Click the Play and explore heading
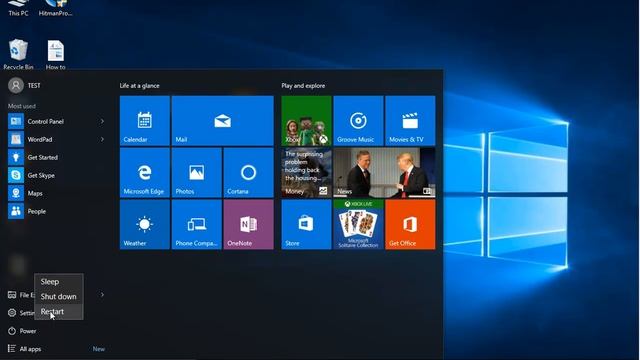This screenshot has width=640, height=360. click(303, 86)
